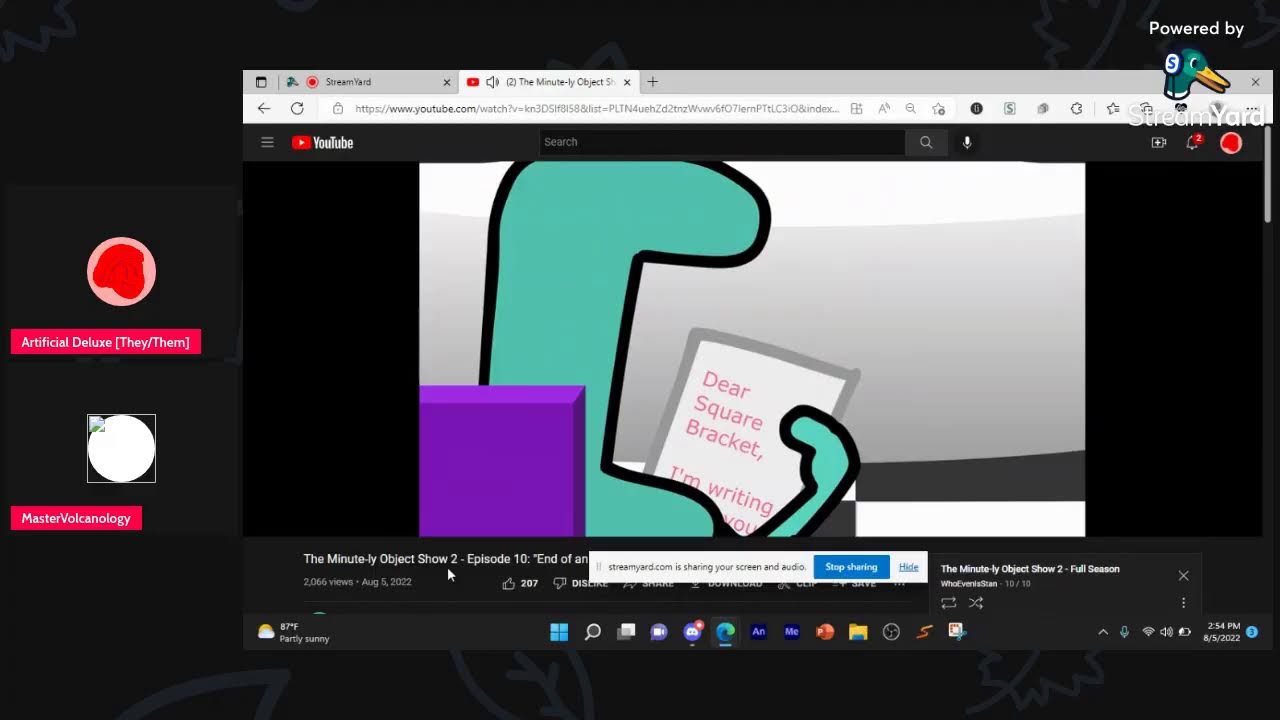The width and height of the screenshot is (1280, 720).
Task: Open the Windows Start menu
Action: [559, 632]
